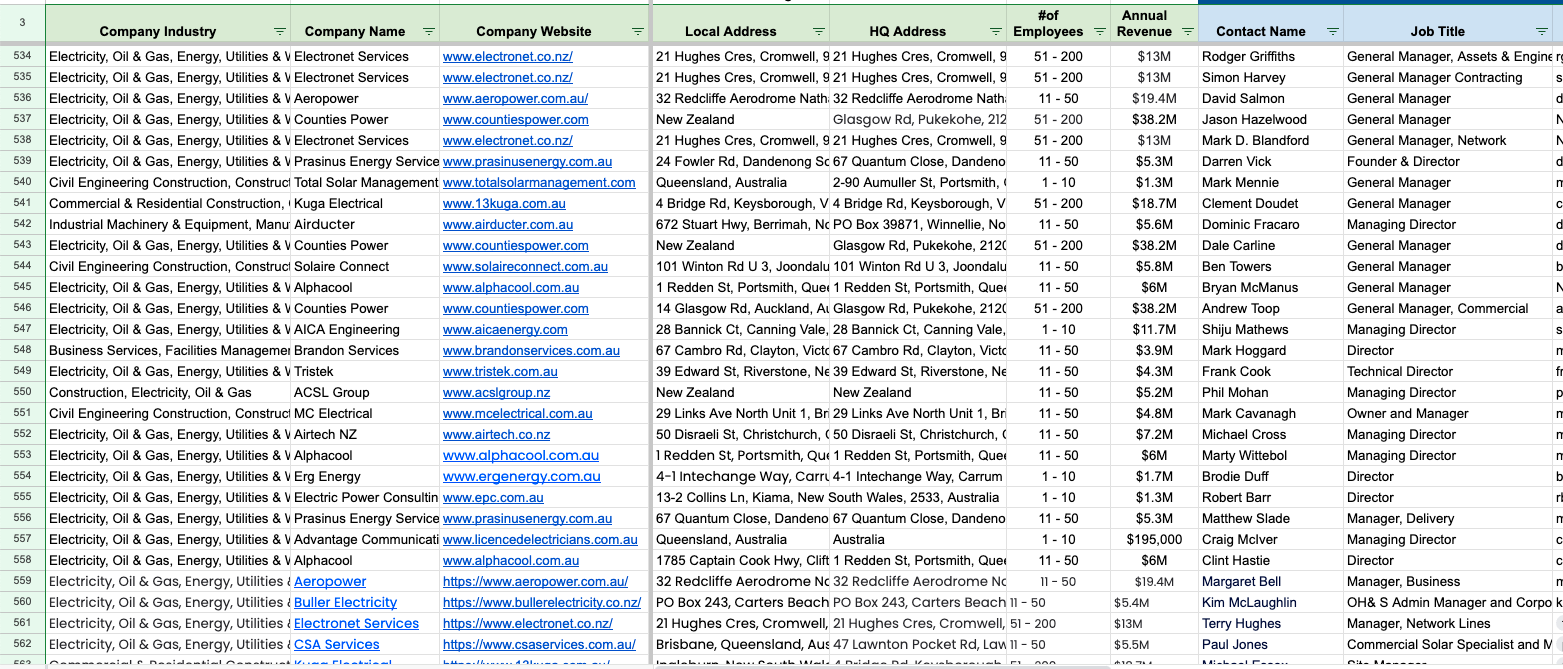The image size is (1563, 669).
Task: Select the Dominic Fracaro contact cell
Action: 1271,224
